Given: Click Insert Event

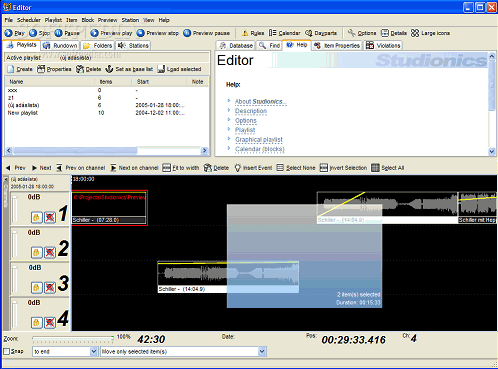Looking at the screenshot, I should coord(253,168).
